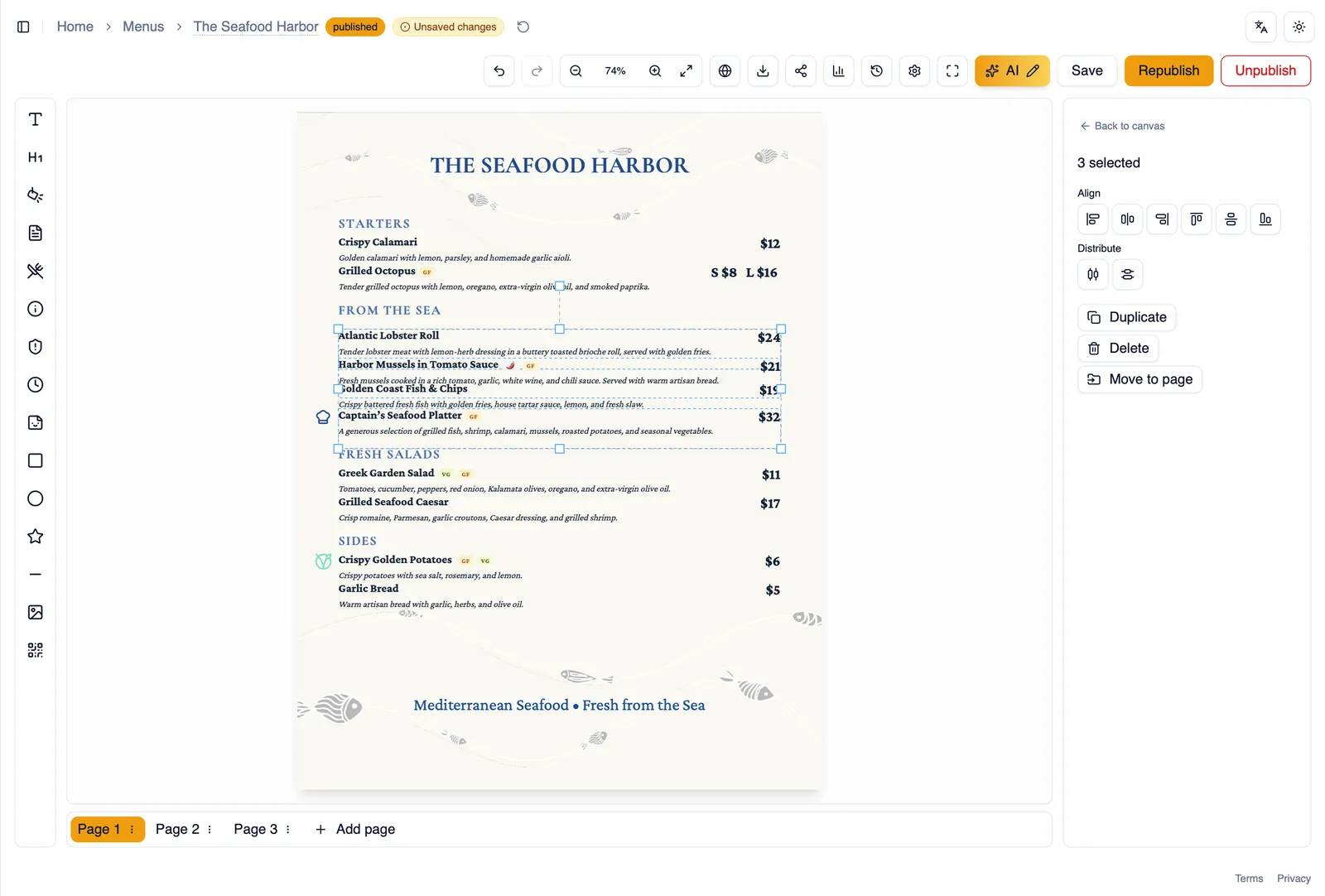
Task: Toggle the light/dark theme sun icon
Action: (x=1299, y=26)
